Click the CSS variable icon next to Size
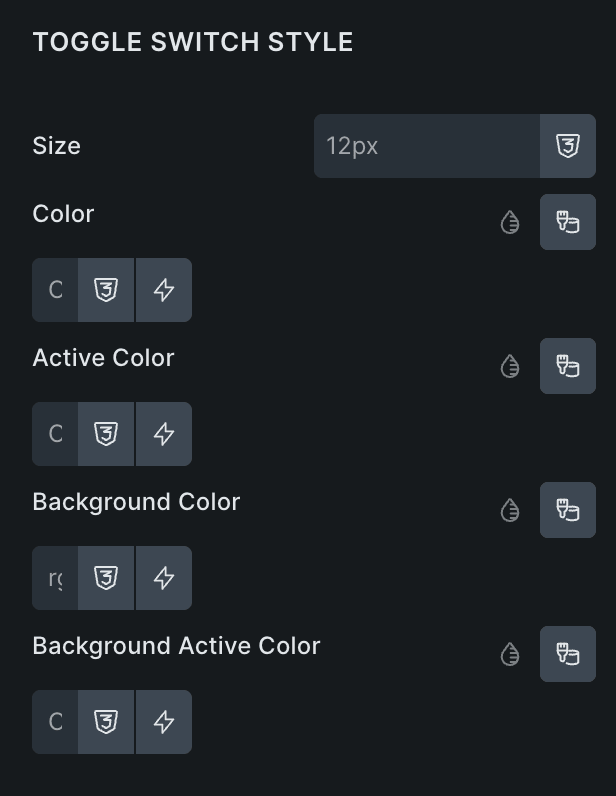This screenshot has width=616, height=796. [x=568, y=146]
